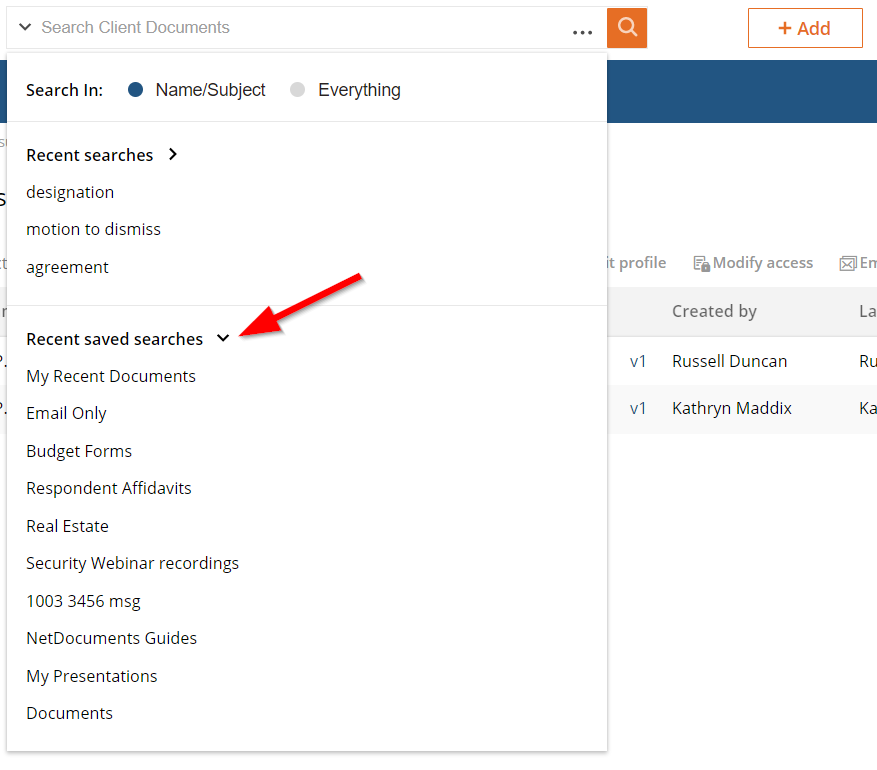Click the Modify access lock icon
Viewport: 877px width, 770px height.
click(701, 264)
